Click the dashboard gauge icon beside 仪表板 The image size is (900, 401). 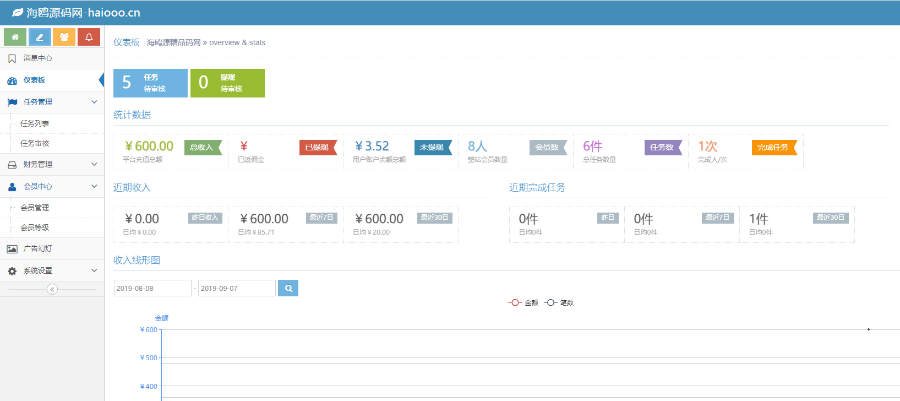pos(11,80)
